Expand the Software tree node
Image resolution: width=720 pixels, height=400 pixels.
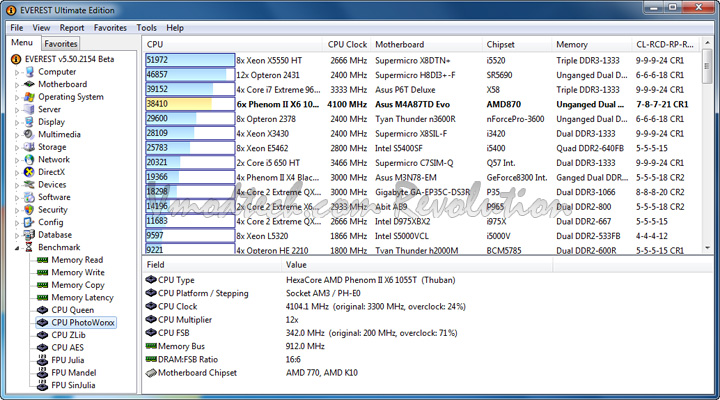point(17,197)
